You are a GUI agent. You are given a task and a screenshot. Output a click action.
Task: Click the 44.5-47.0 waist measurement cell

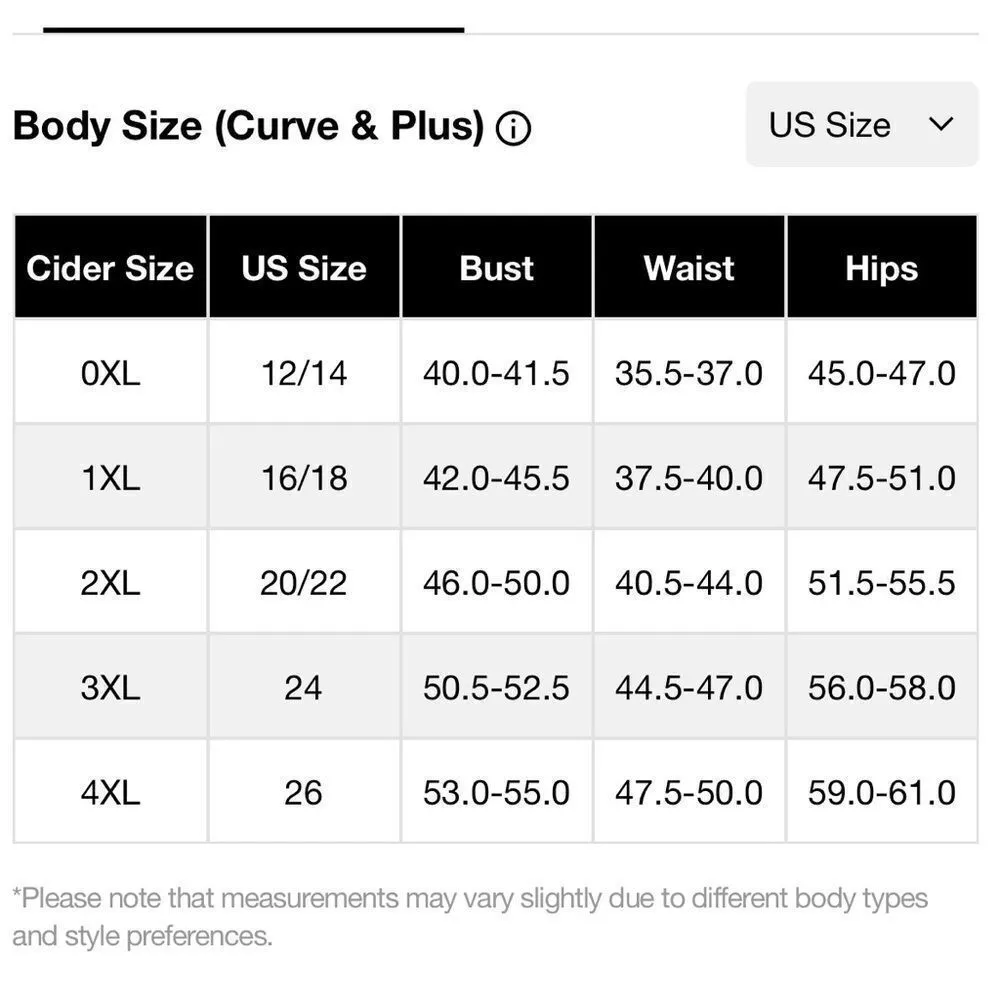coord(689,688)
